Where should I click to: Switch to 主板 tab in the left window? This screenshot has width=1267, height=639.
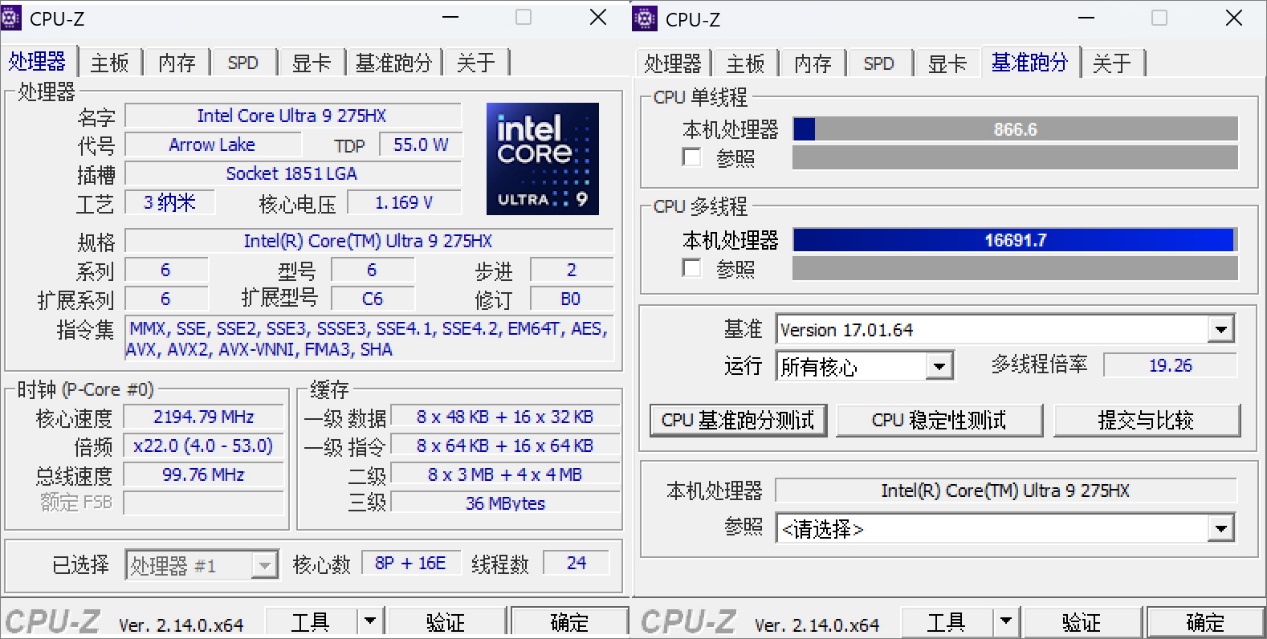pyautogui.click(x=110, y=63)
